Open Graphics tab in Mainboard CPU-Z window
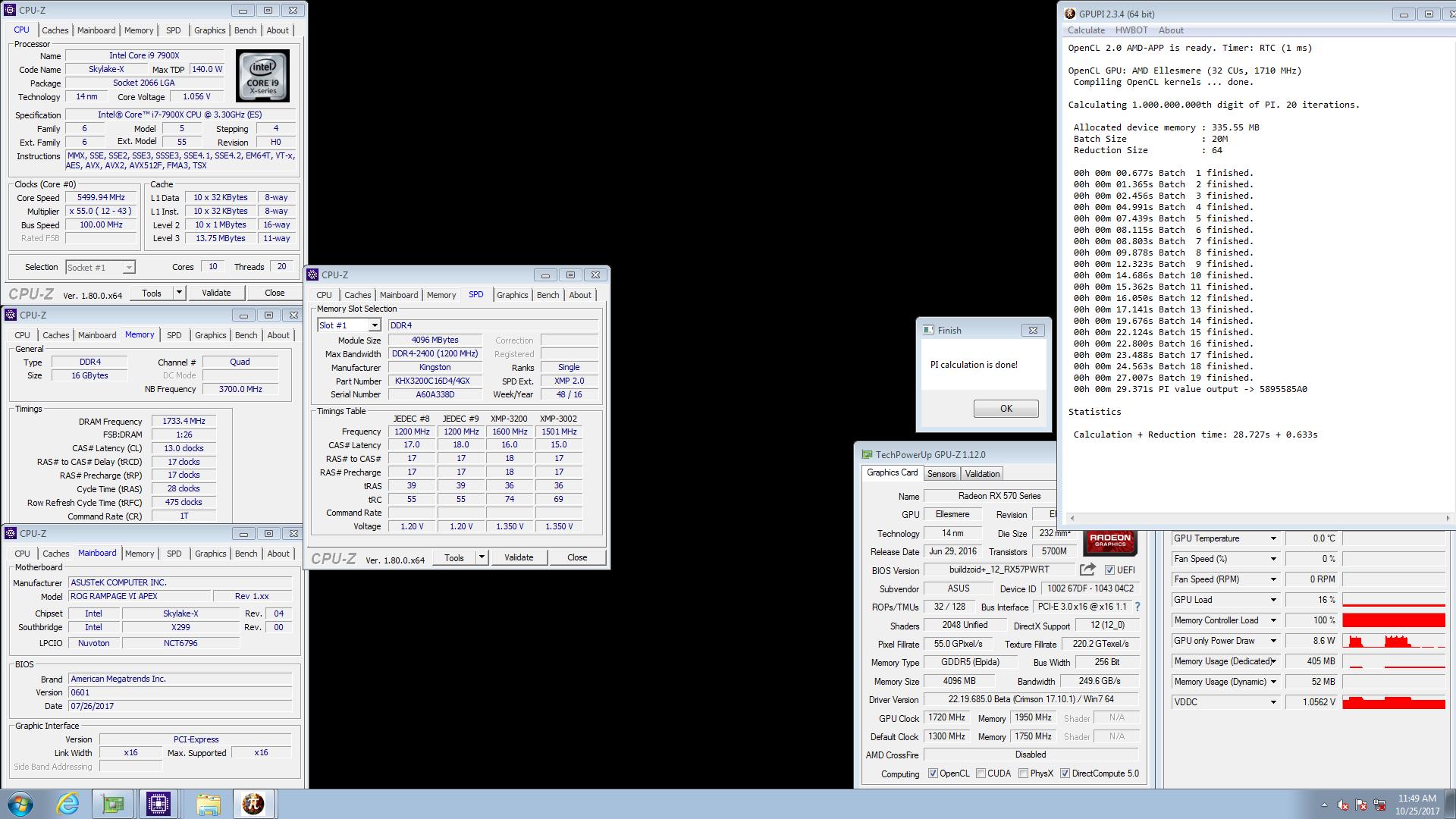 [210, 554]
